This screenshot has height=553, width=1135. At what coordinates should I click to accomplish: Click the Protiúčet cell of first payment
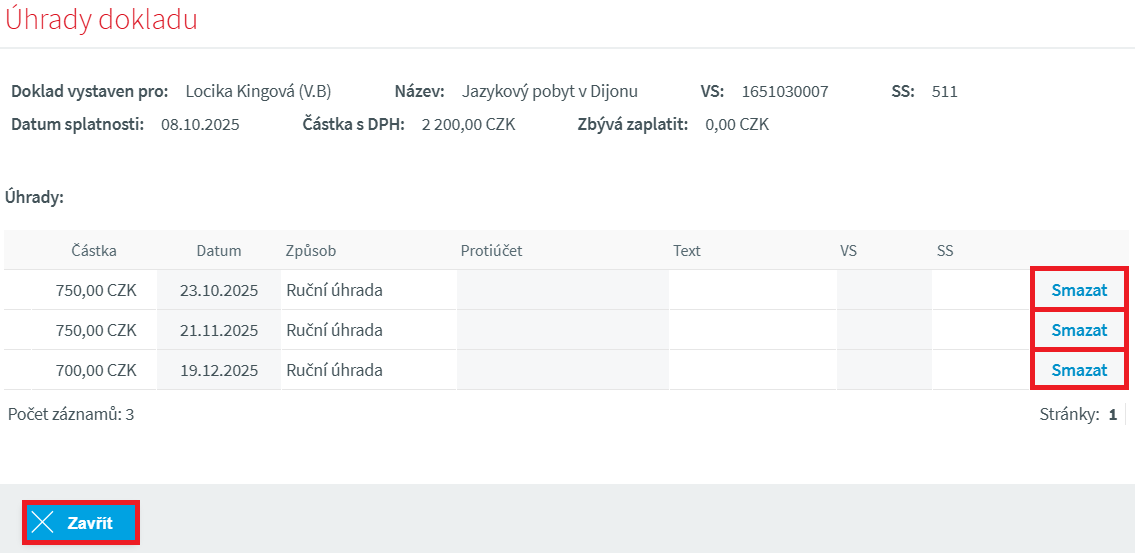point(562,290)
